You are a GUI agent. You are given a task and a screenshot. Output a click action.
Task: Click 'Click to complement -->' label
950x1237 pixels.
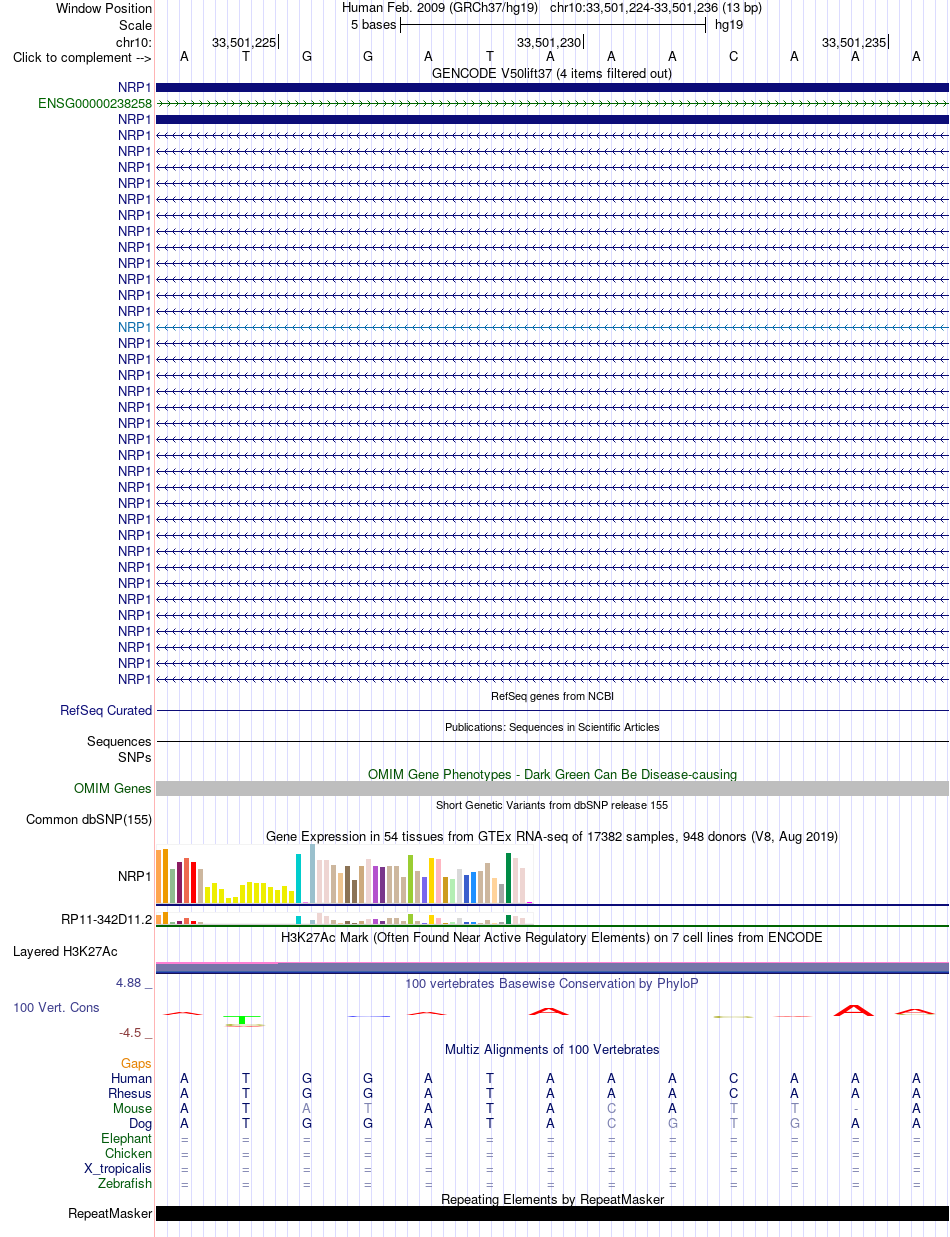click(82, 57)
